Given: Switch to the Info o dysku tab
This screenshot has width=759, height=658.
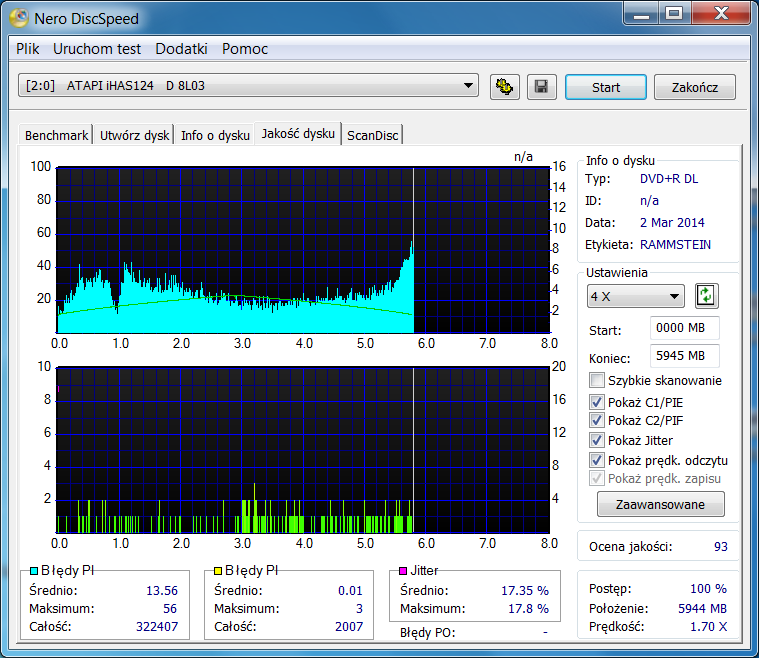Looking at the screenshot, I should click(215, 135).
